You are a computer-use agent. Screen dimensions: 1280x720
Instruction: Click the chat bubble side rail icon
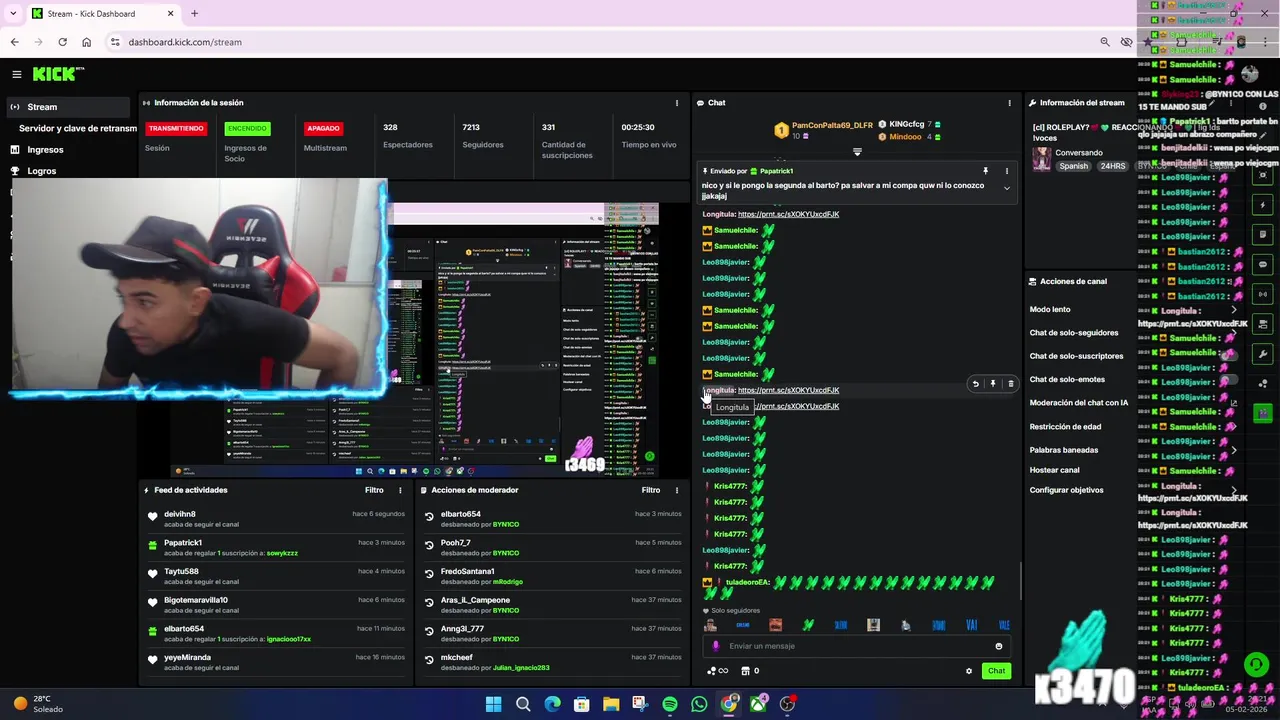pyautogui.click(x=1263, y=265)
